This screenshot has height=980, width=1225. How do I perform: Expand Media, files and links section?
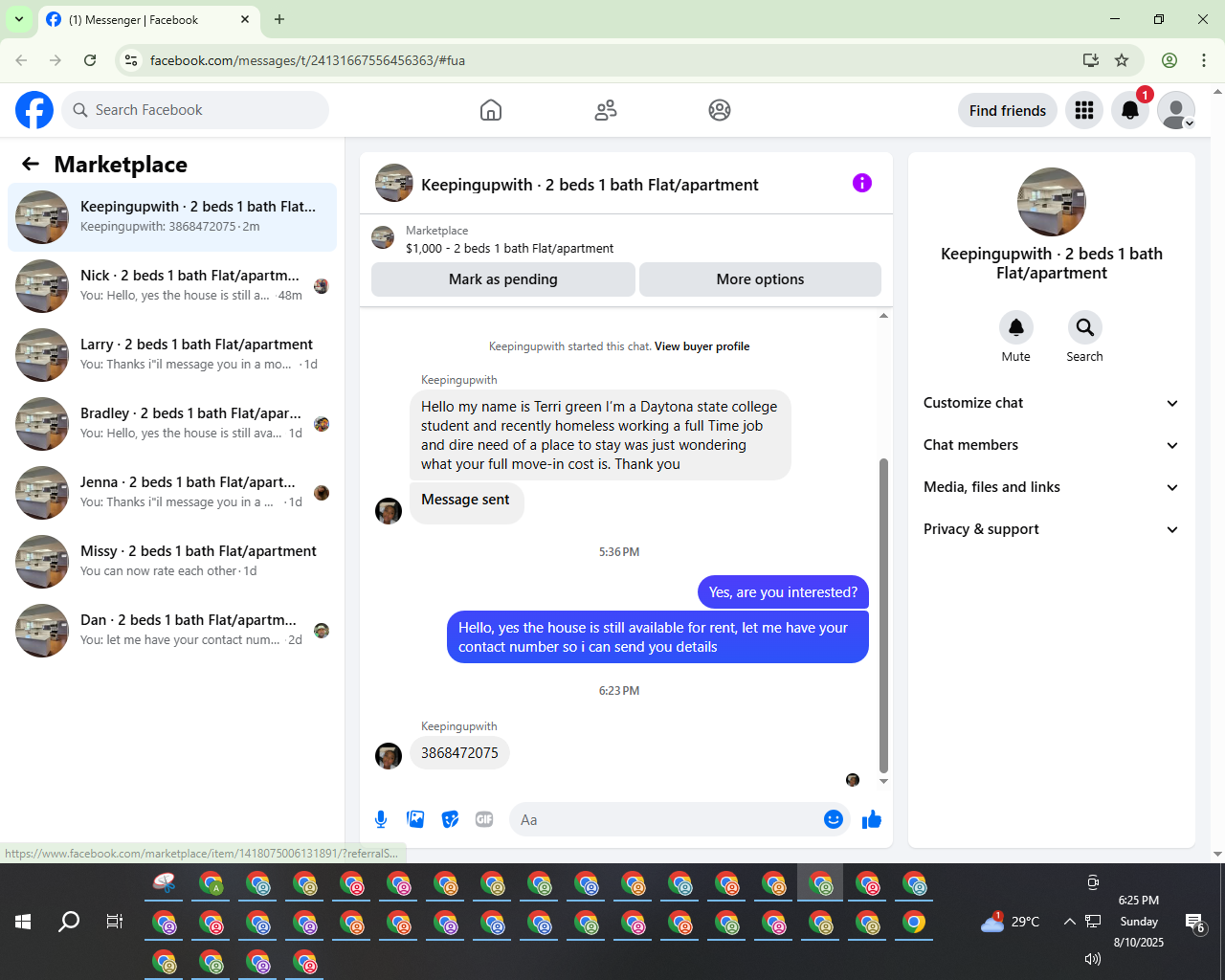[x=1052, y=487]
